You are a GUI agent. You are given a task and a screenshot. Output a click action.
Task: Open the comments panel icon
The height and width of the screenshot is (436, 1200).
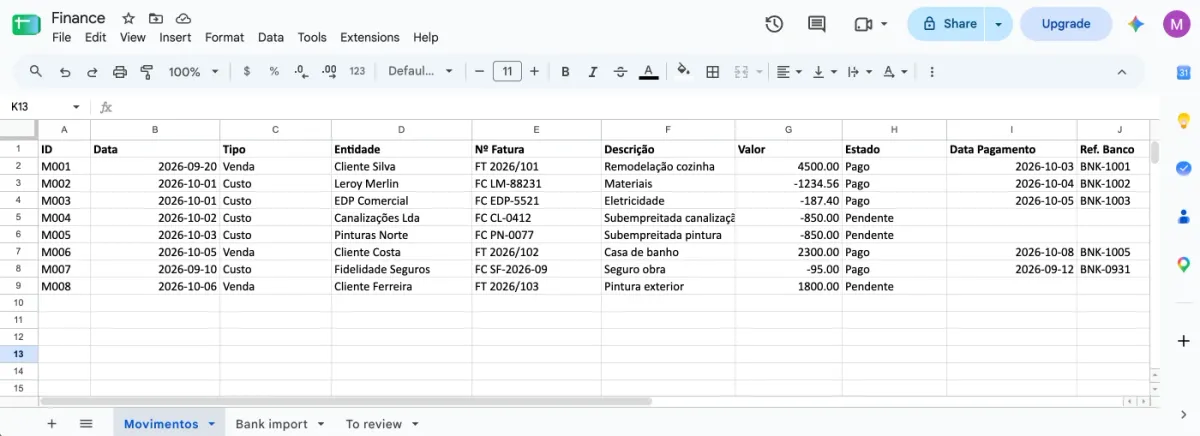[817, 24]
